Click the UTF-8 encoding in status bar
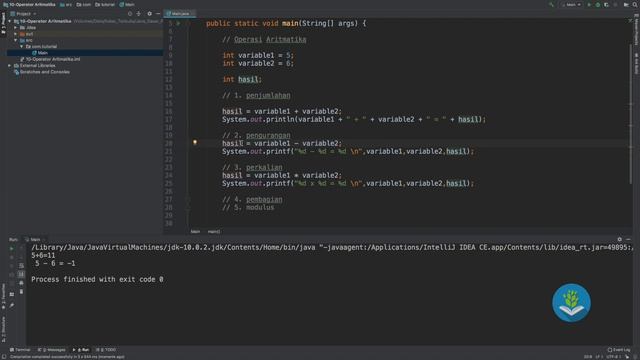This screenshot has height=360, width=640. pyautogui.click(x=613, y=357)
